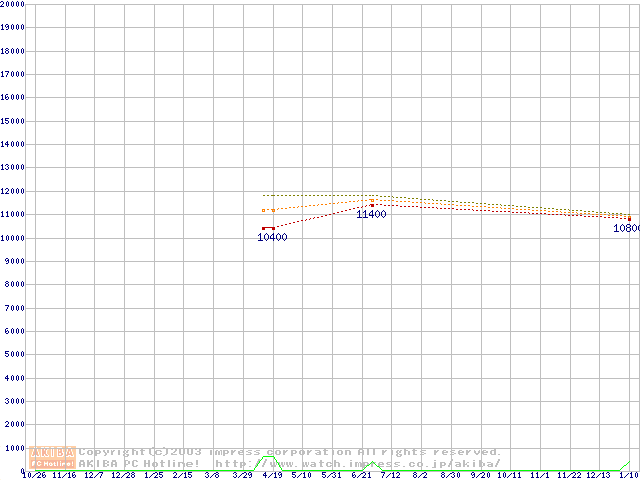Click the red data marker above the 10800 label
The image size is (640, 480).
click(629, 219)
